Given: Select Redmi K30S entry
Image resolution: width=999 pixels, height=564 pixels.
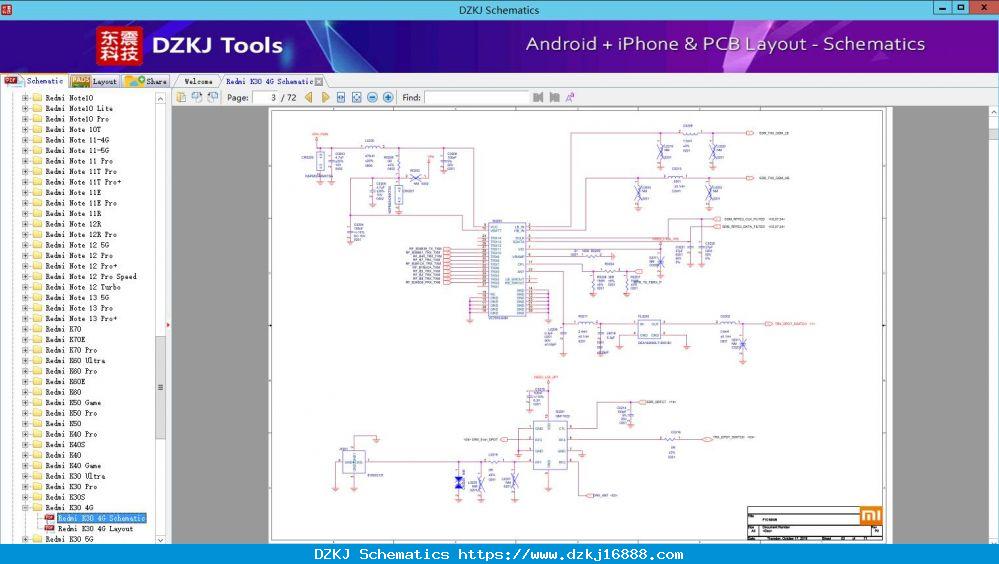Looking at the screenshot, I should (65, 497).
